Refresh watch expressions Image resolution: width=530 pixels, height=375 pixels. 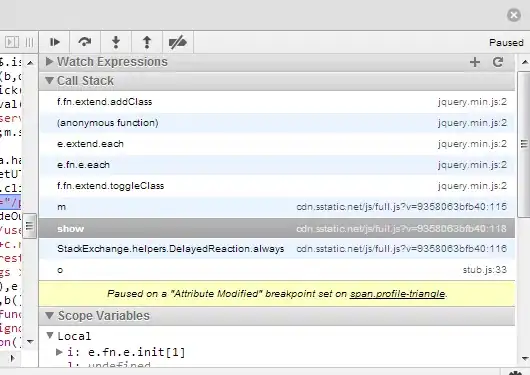498,62
